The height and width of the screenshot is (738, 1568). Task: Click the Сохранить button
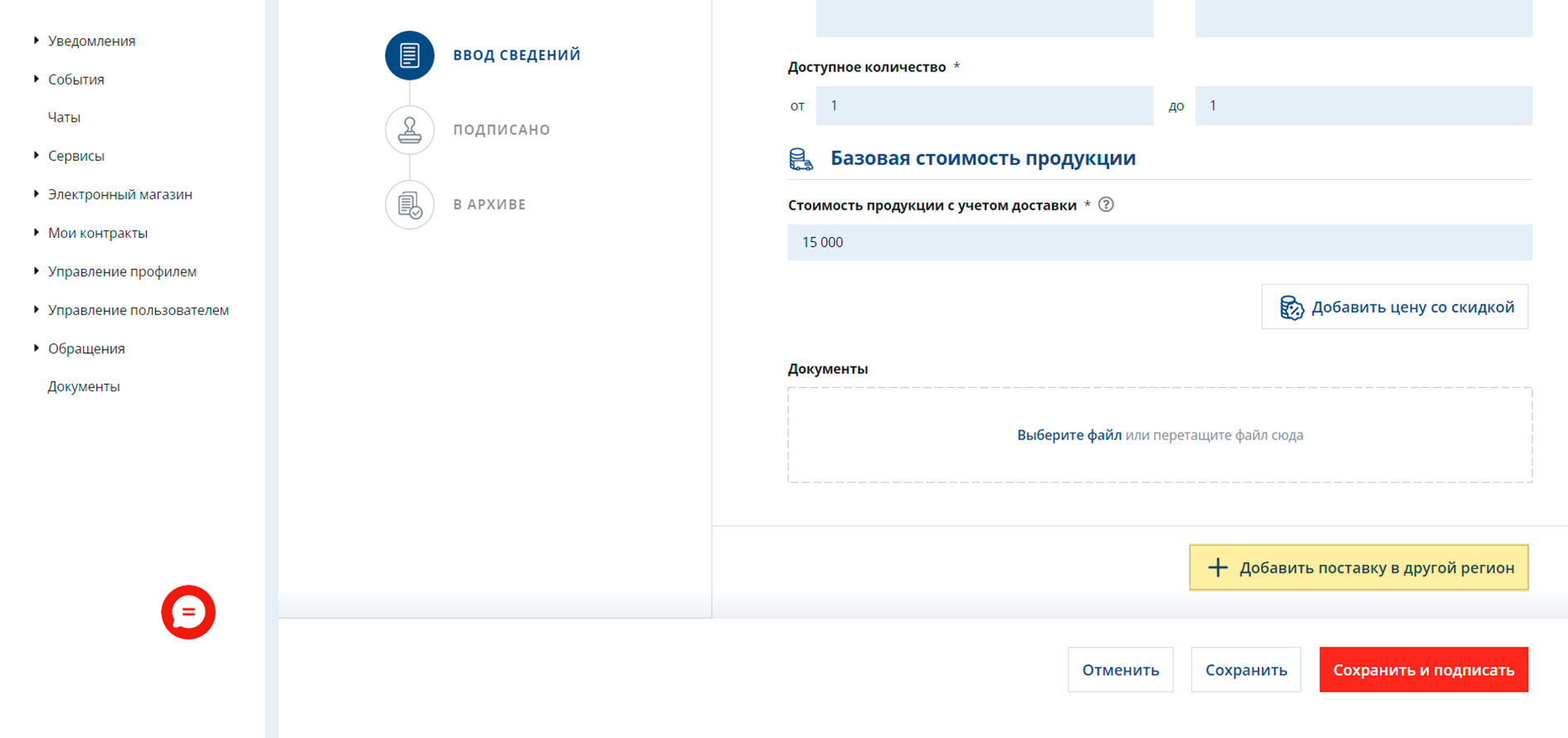(x=1246, y=670)
